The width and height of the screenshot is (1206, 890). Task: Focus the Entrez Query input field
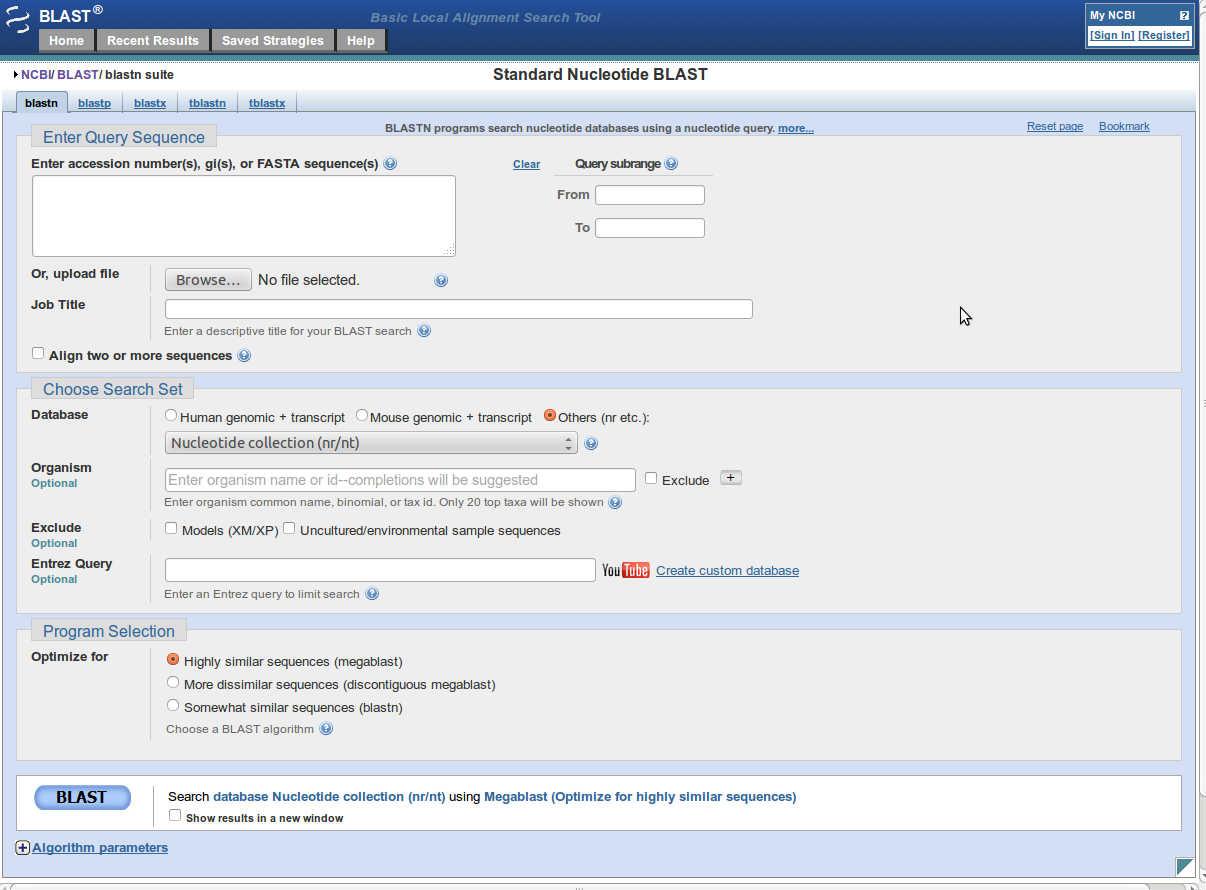[380, 570]
